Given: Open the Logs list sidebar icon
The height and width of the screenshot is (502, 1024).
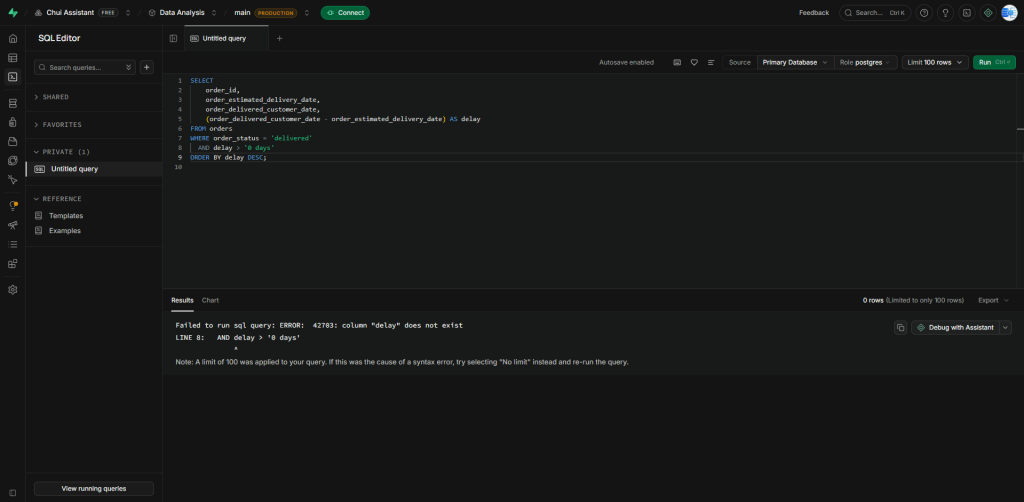Looking at the screenshot, I should click(12, 244).
